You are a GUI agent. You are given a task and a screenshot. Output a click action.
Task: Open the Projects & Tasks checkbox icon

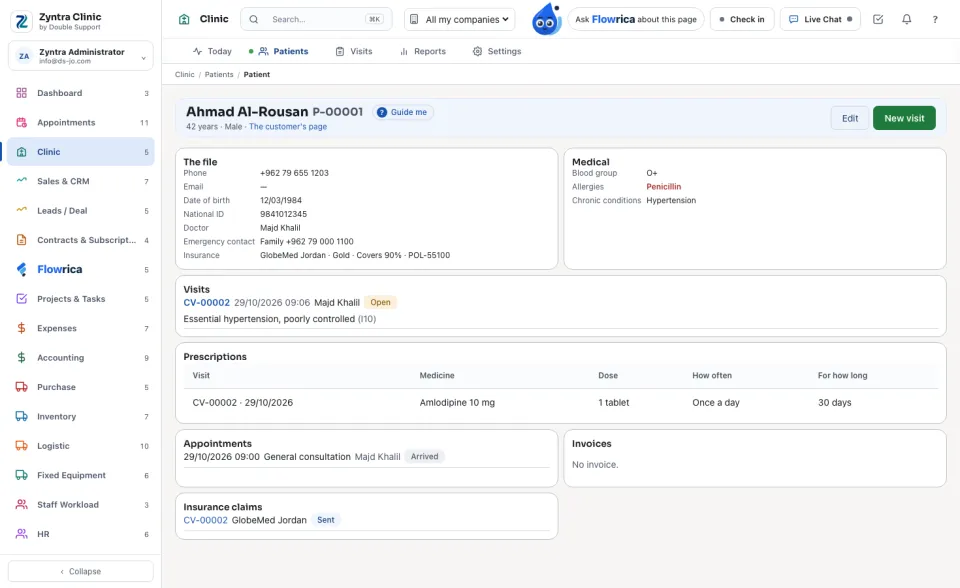coord(21,299)
